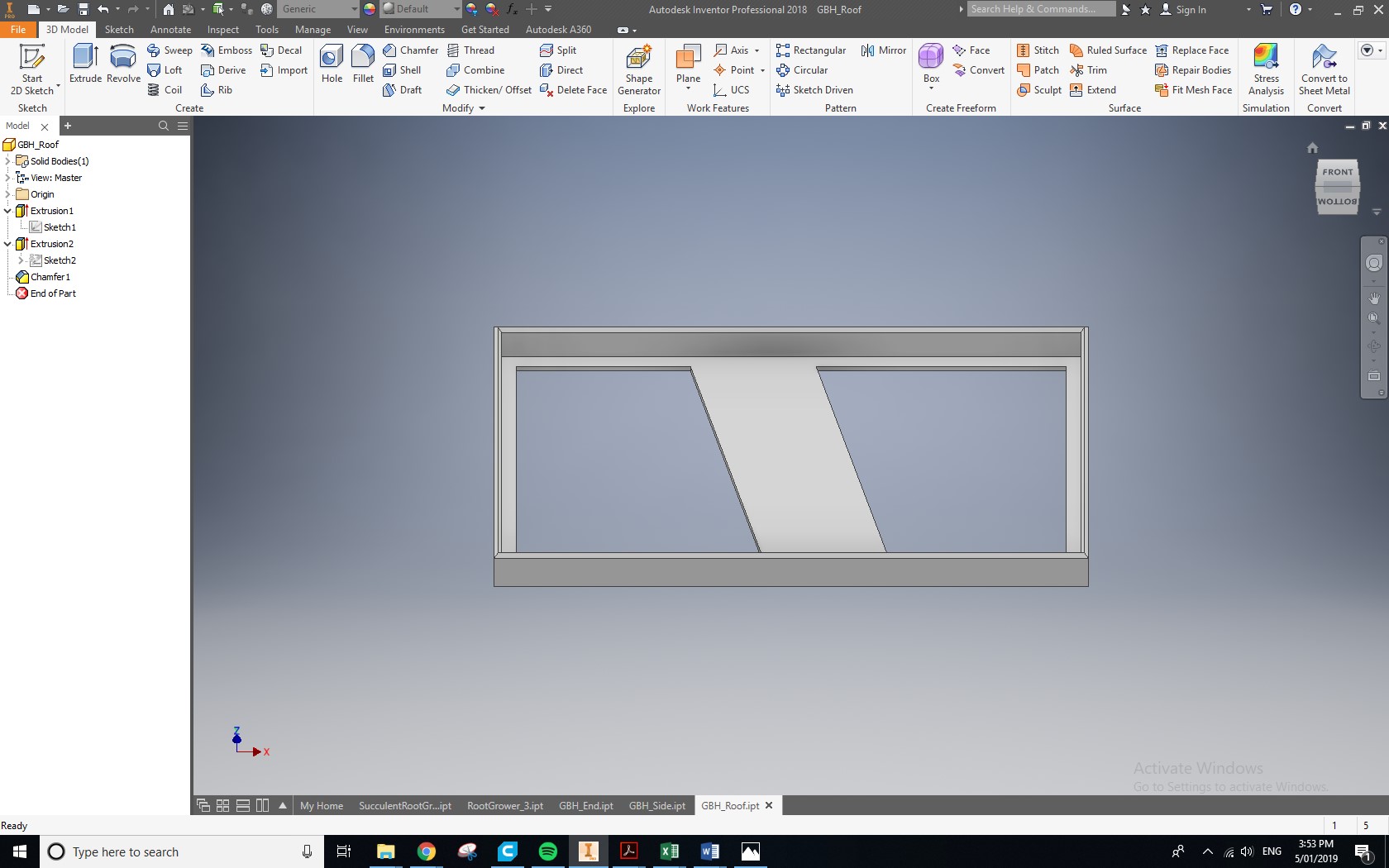Collapse the Extrusion1 node
1389x868 pixels.
click(8, 211)
